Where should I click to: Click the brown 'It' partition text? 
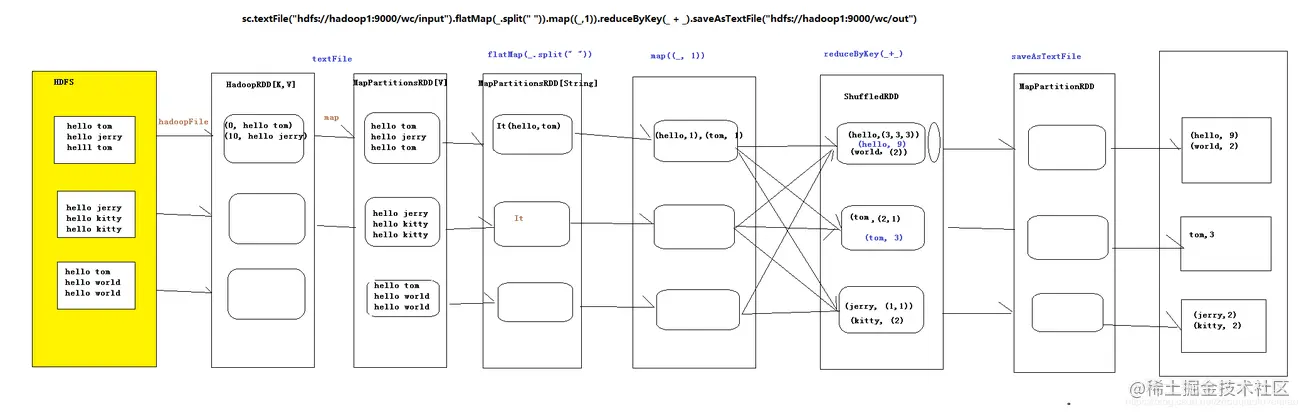519,217
